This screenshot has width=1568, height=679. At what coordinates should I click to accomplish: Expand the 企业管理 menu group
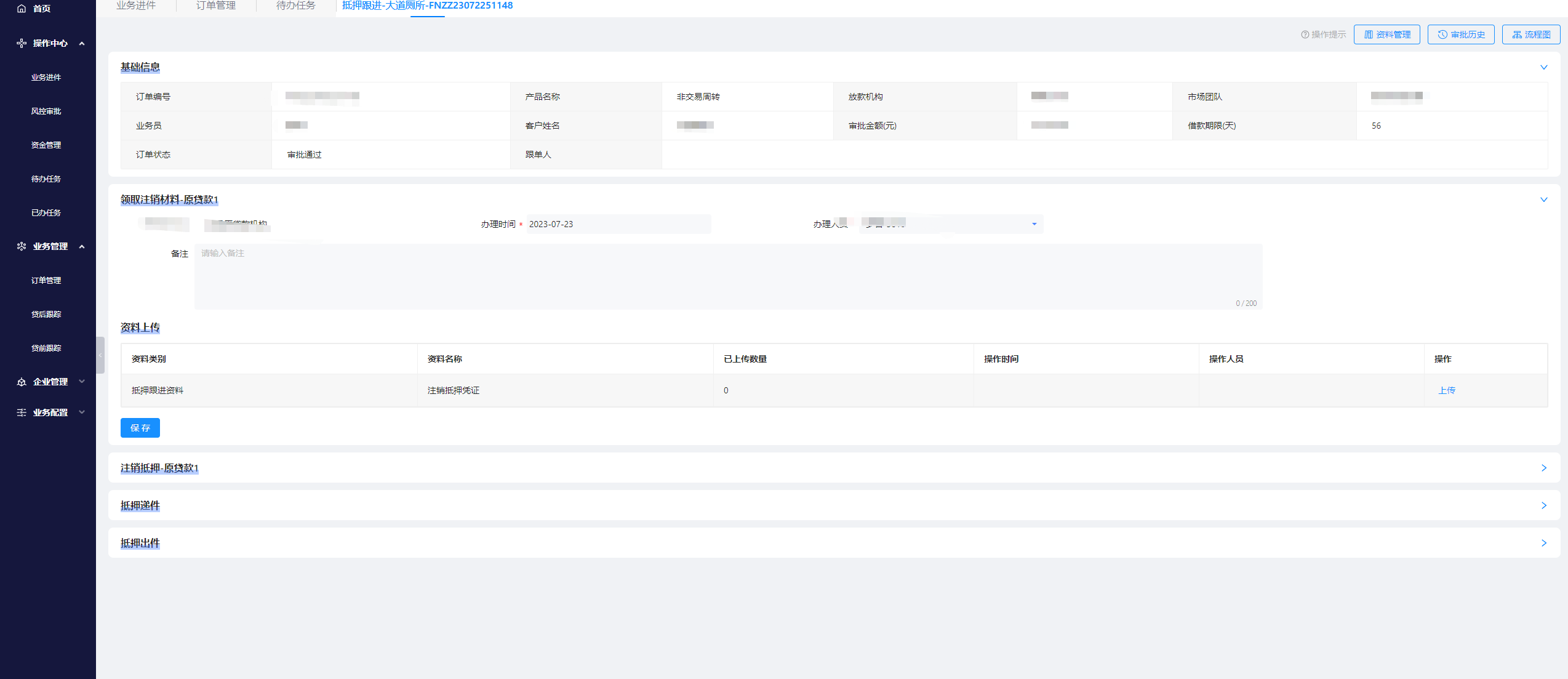(x=82, y=382)
